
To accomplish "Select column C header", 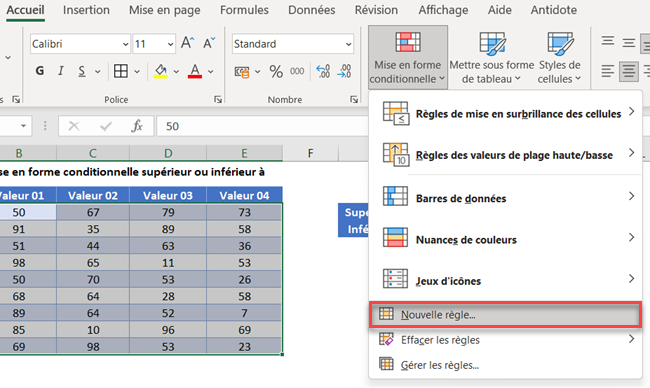I will pos(93,153).
